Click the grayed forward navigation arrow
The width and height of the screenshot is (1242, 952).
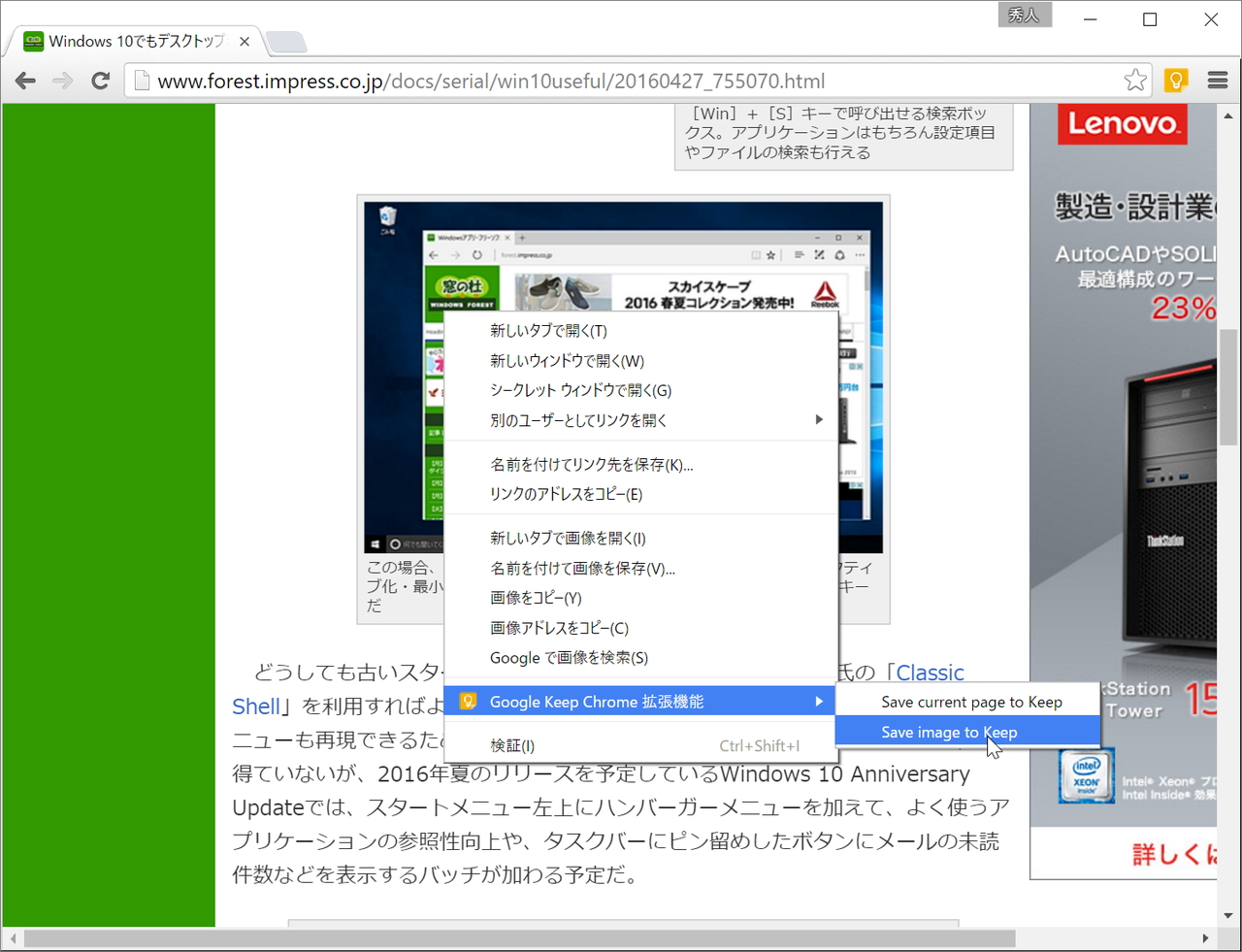[x=62, y=81]
